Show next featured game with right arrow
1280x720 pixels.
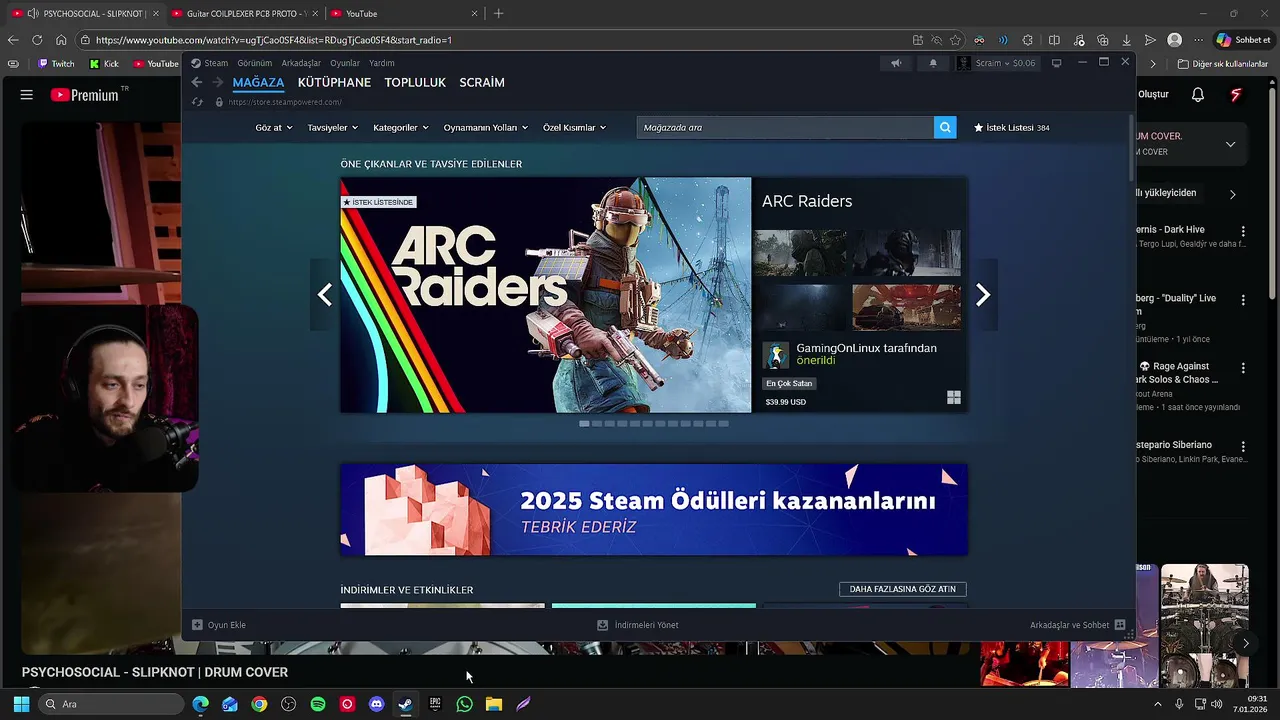click(983, 294)
